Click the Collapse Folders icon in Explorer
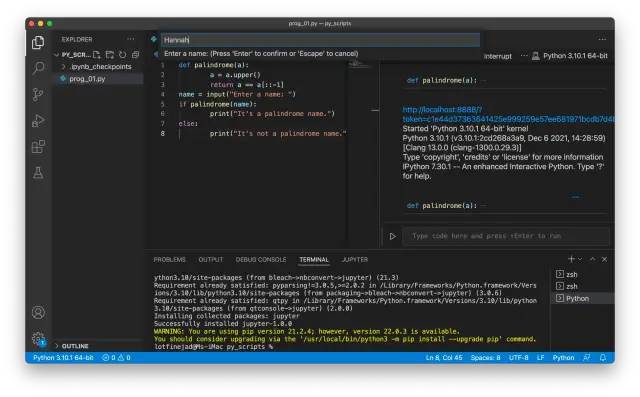This screenshot has width=640, height=397. click(x=136, y=55)
